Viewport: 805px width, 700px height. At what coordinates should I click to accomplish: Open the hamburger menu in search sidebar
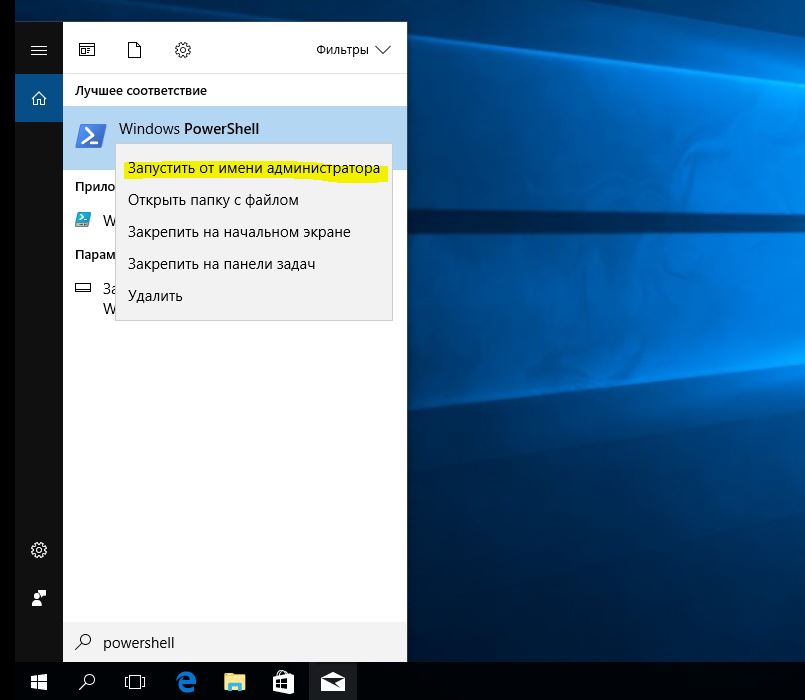(x=39, y=50)
